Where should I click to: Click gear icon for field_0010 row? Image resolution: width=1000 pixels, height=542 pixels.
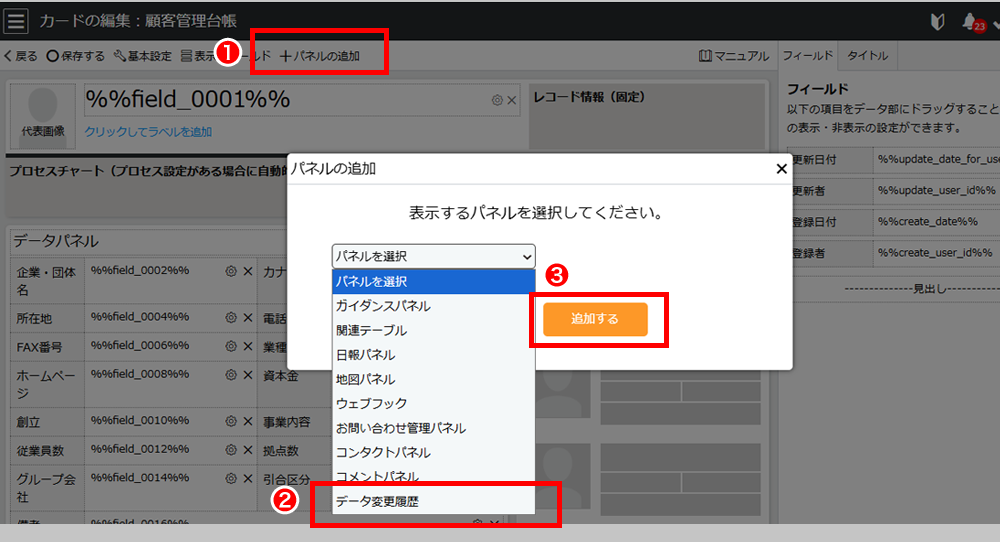coord(231,421)
